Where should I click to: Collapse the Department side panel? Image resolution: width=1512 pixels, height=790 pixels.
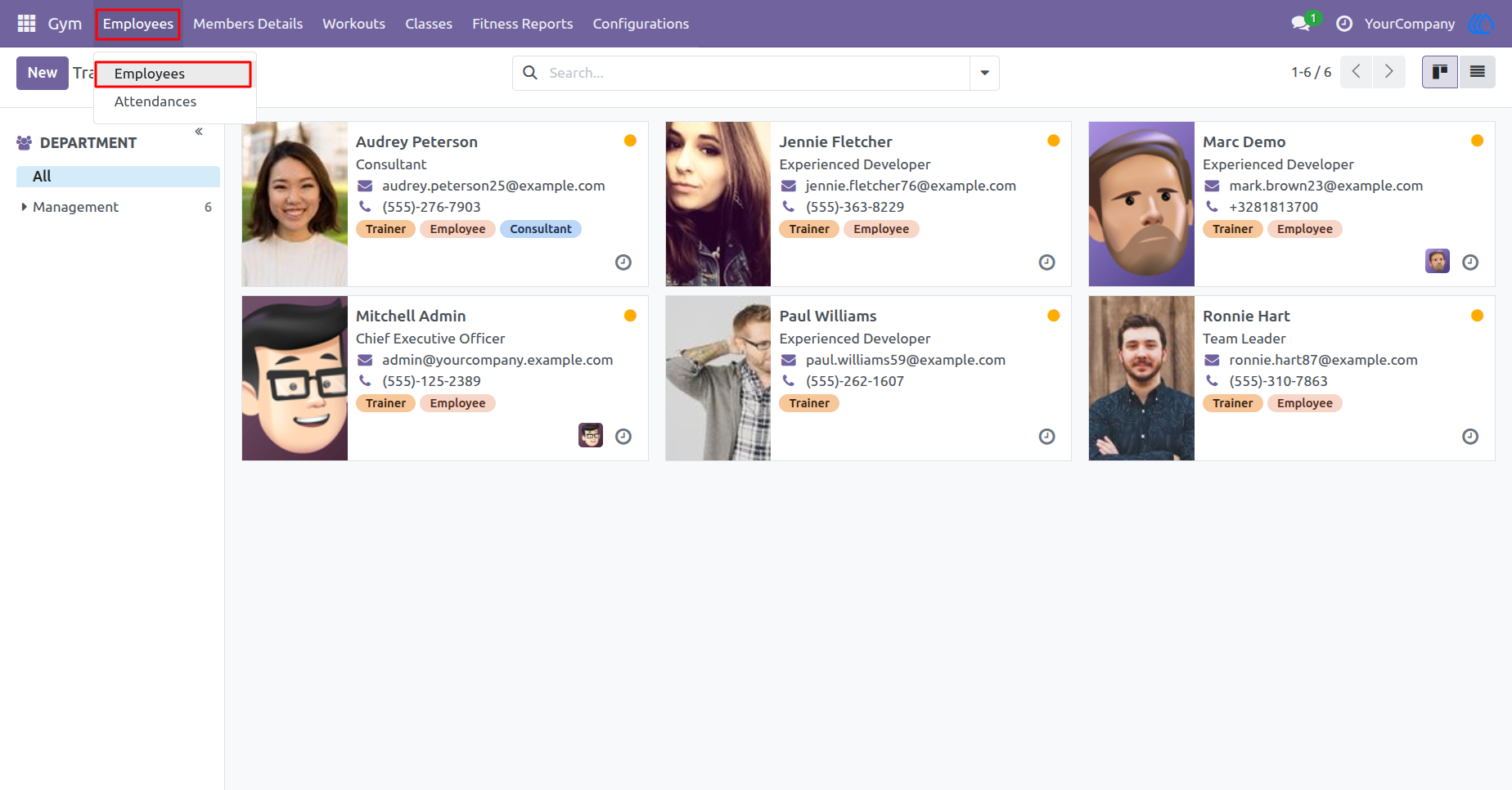pos(199,132)
